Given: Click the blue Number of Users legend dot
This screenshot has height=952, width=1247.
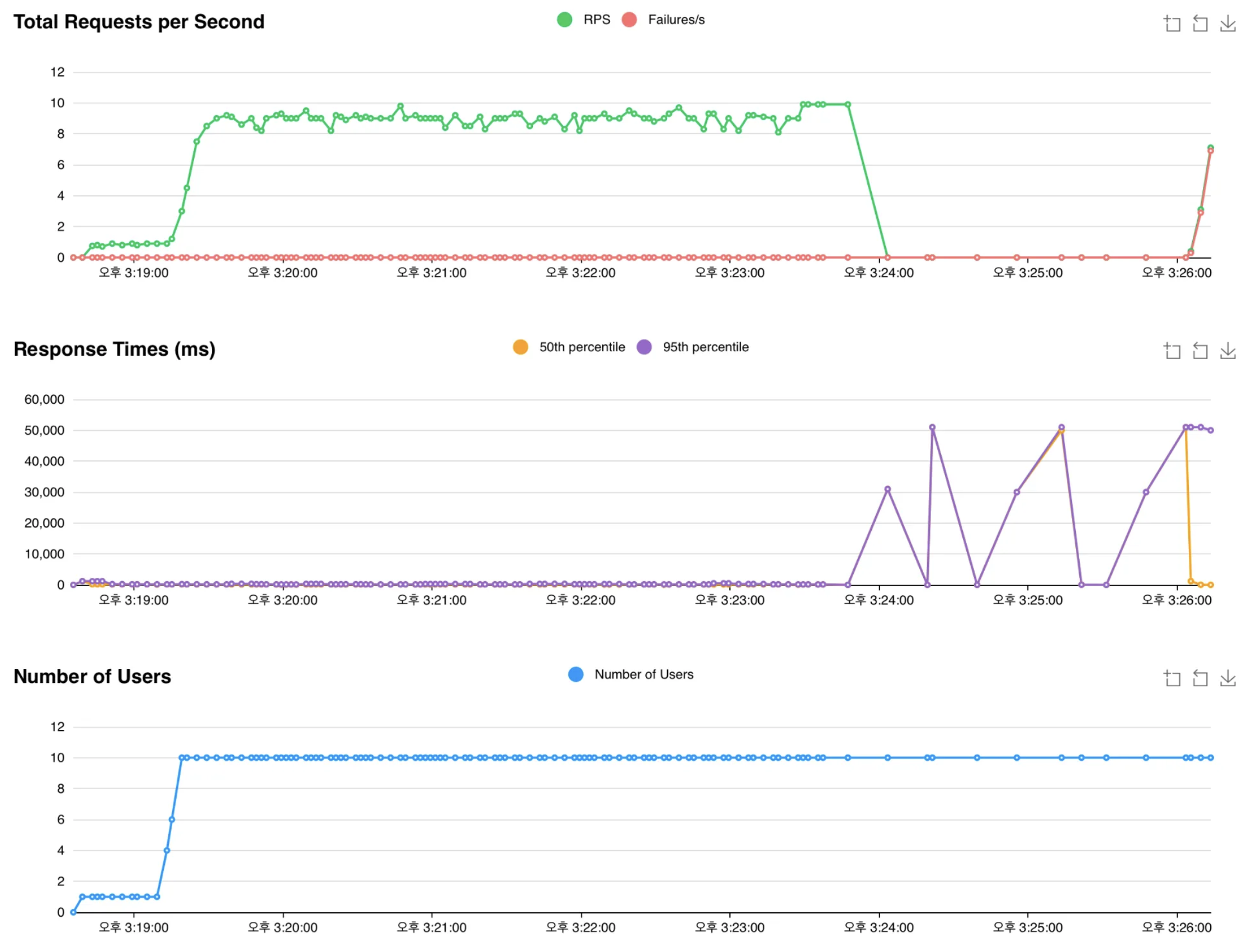Looking at the screenshot, I should pyautogui.click(x=575, y=675).
